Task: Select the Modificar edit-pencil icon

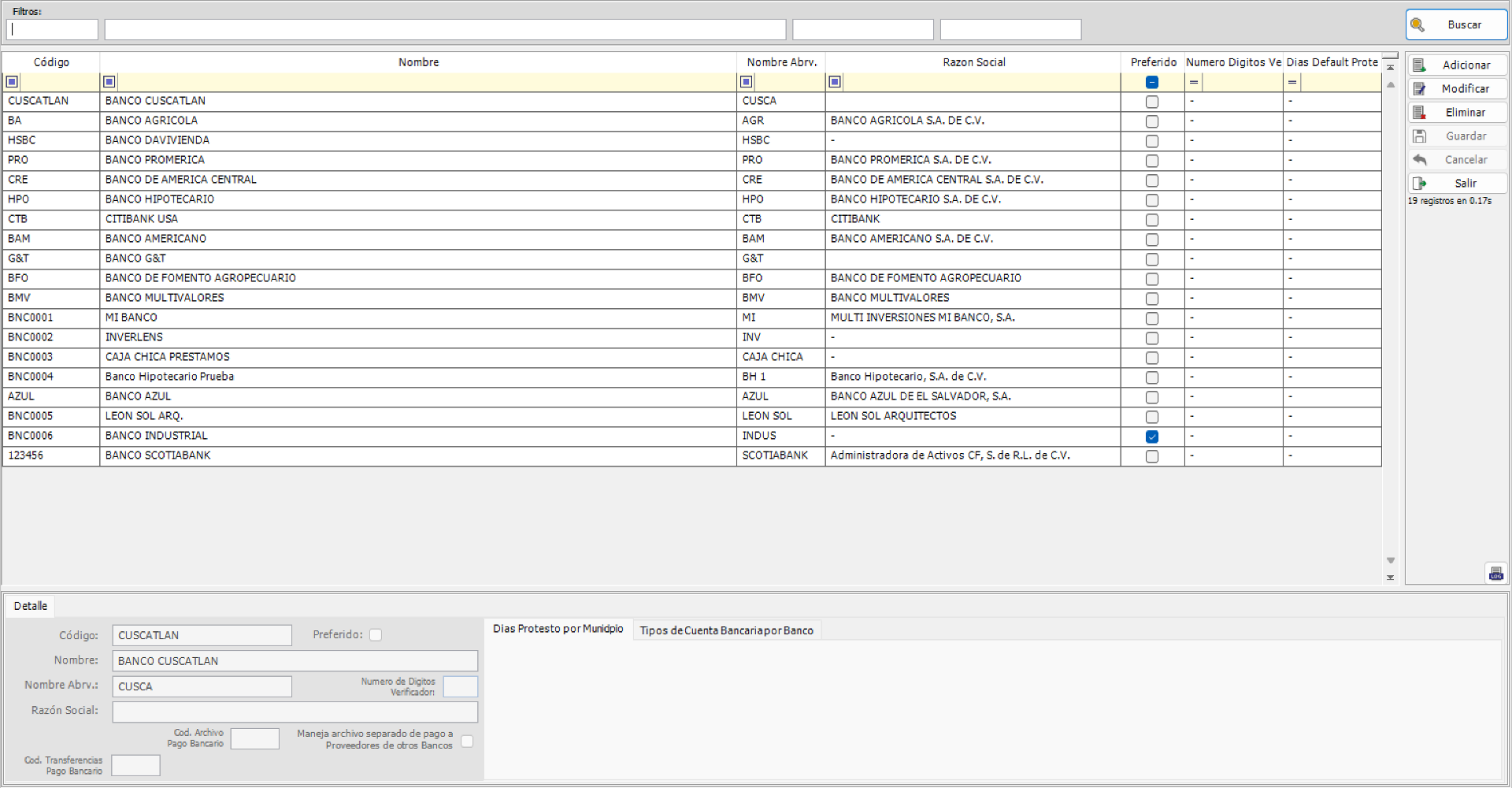Action: click(x=1421, y=88)
